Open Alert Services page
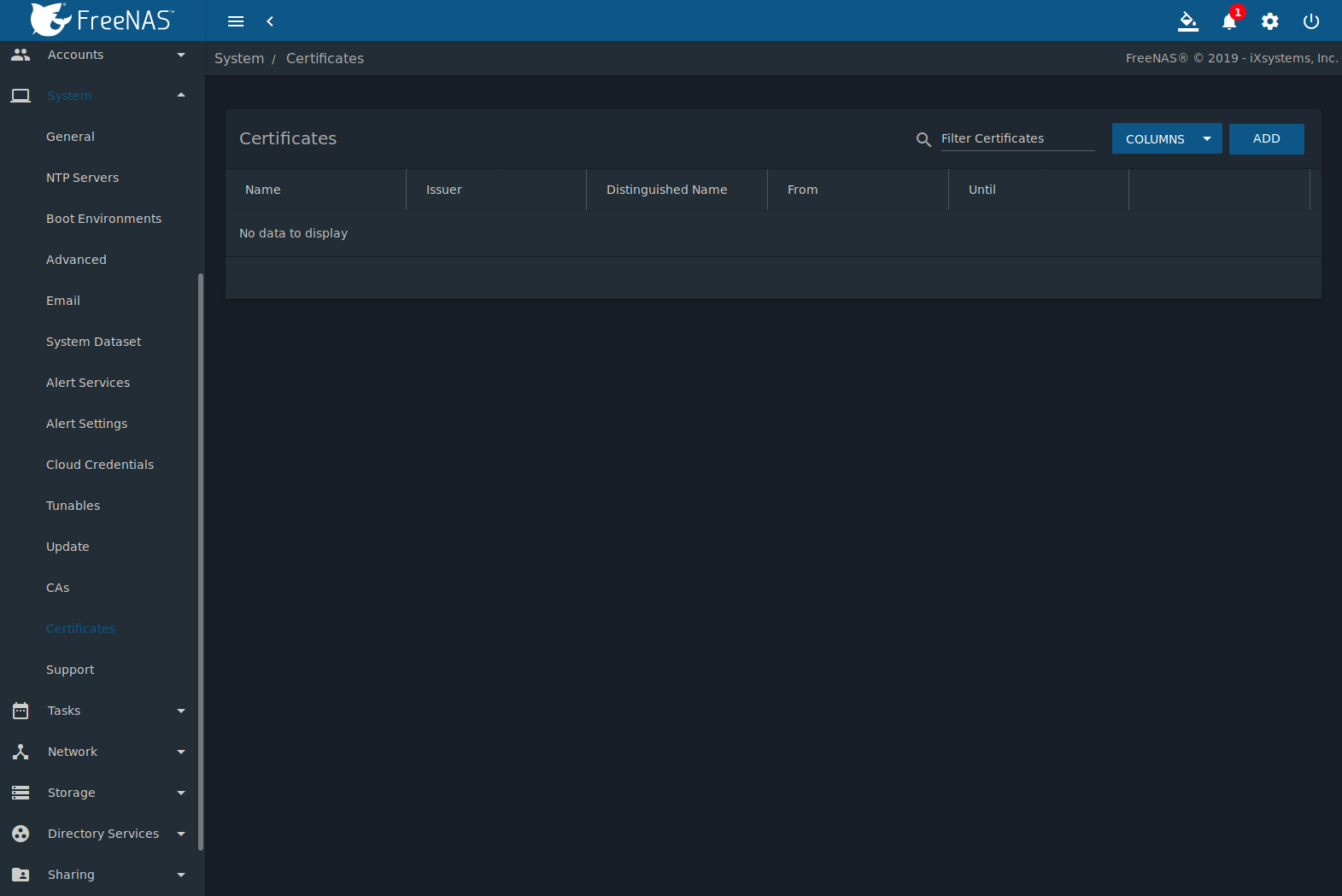Image resolution: width=1342 pixels, height=896 pixels. (88, 383)
